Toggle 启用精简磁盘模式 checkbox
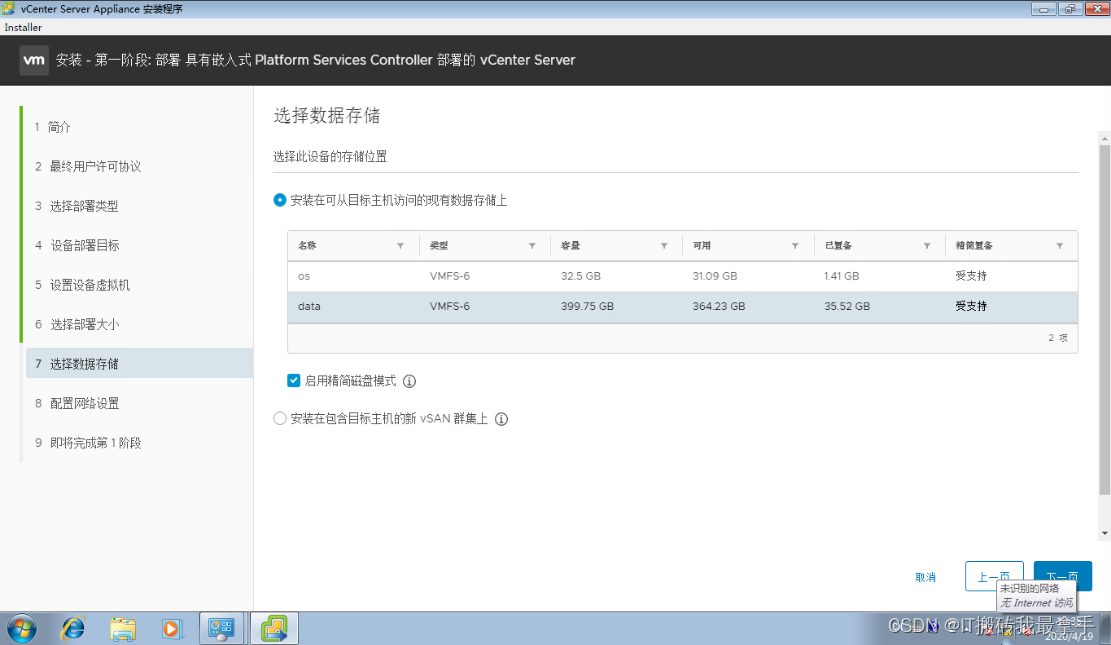Screen dimensions: 1111x645 coord(293,381)
